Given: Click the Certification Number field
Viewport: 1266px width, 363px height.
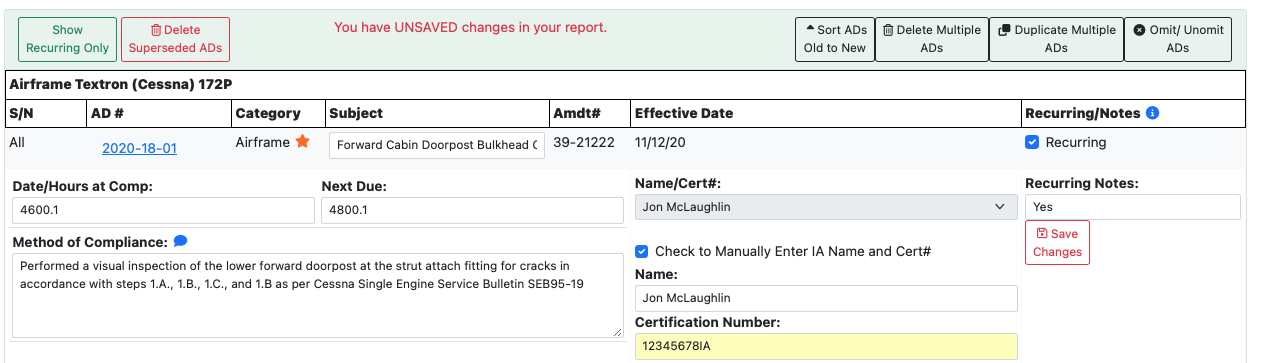Looking at the screenshot, I should pos(826,346).
